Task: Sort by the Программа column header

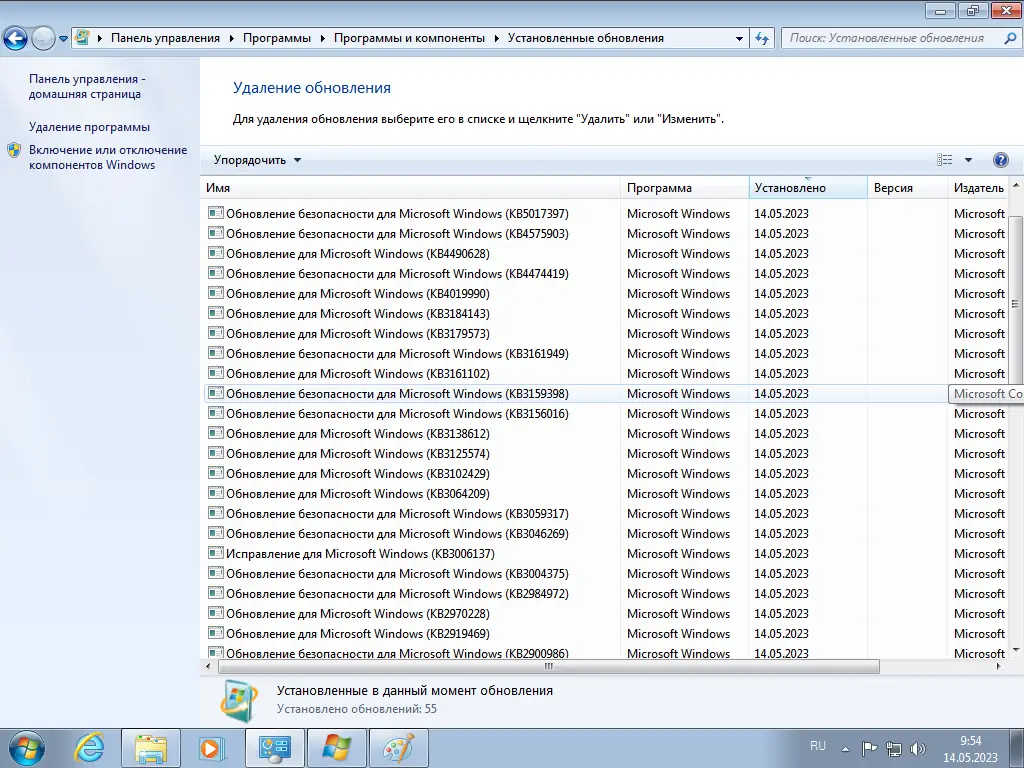Action: pyautogui.click(x=684, y=188)
